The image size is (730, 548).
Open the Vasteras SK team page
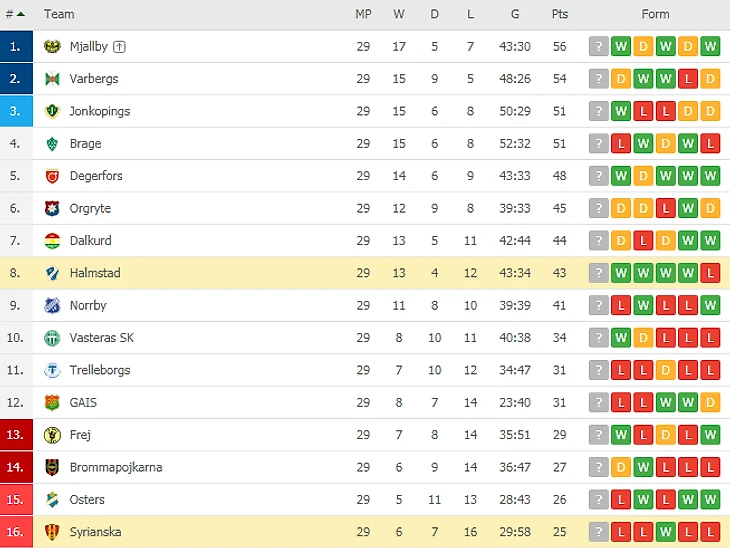(101, 338)
